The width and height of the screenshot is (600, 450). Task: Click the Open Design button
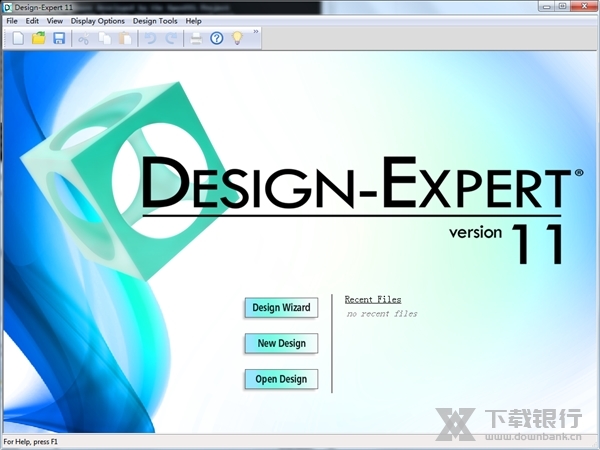281,379
